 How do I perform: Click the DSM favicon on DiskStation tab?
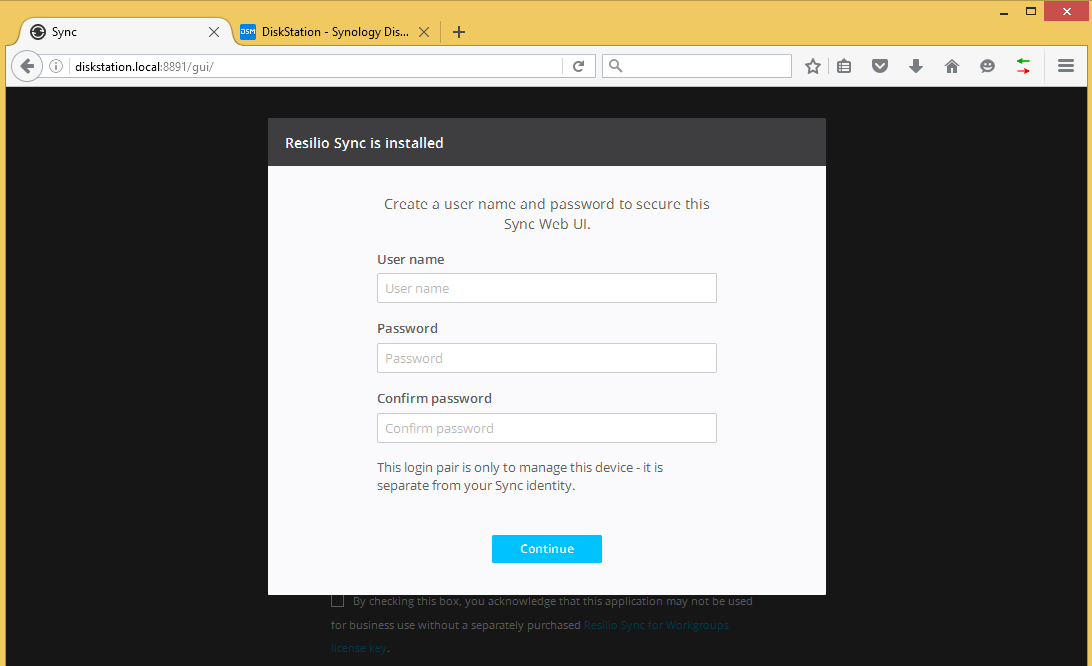(x=248, y=32)
